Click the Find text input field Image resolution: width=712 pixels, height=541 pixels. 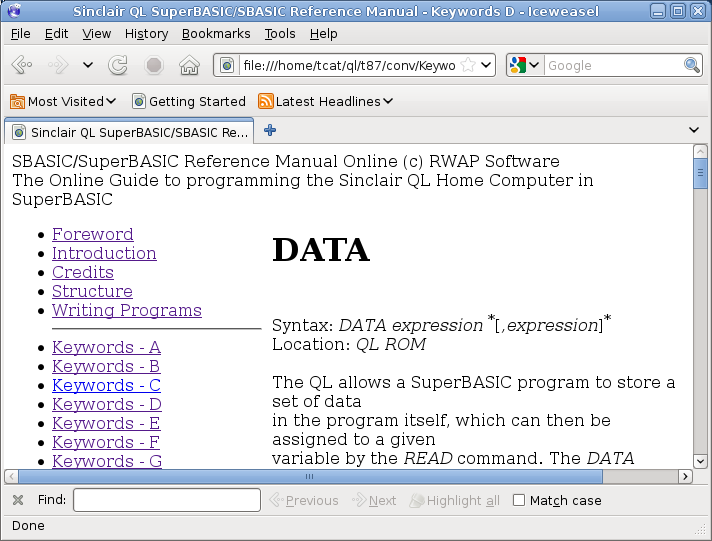pyautogui.click(x=167, y=500)
